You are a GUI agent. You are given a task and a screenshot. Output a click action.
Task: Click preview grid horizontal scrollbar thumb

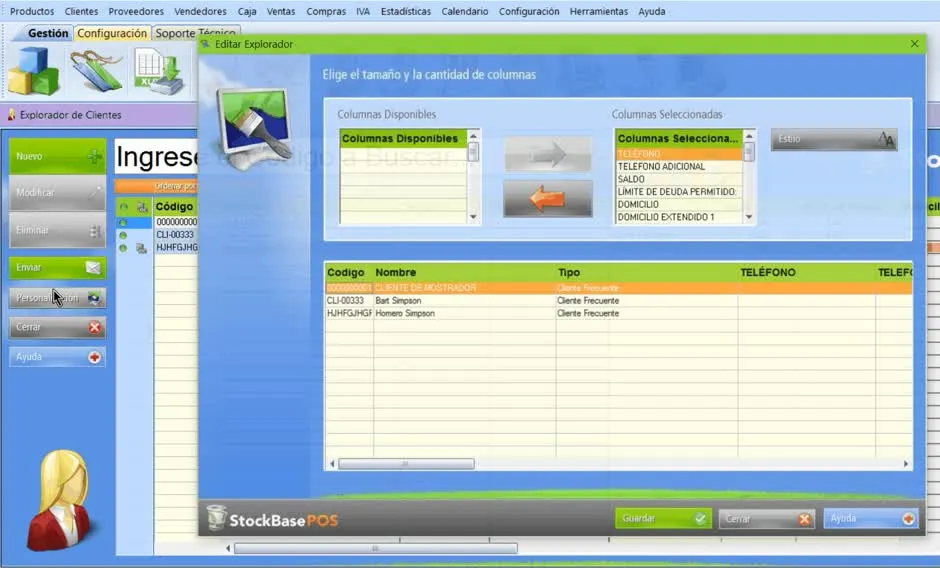[406, 464]
